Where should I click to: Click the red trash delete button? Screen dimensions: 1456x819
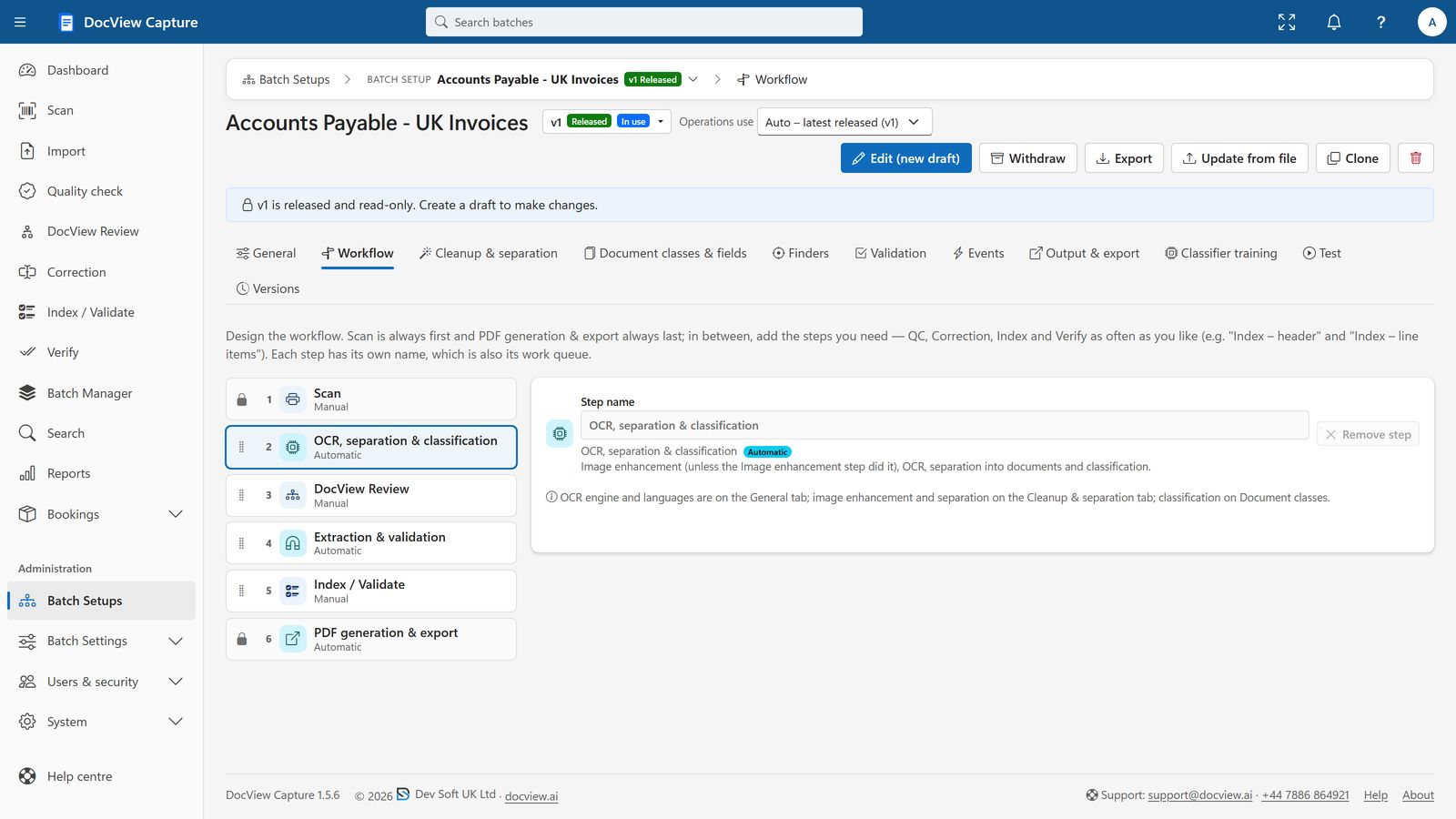pyautogui.click(x=1416, y=158)
